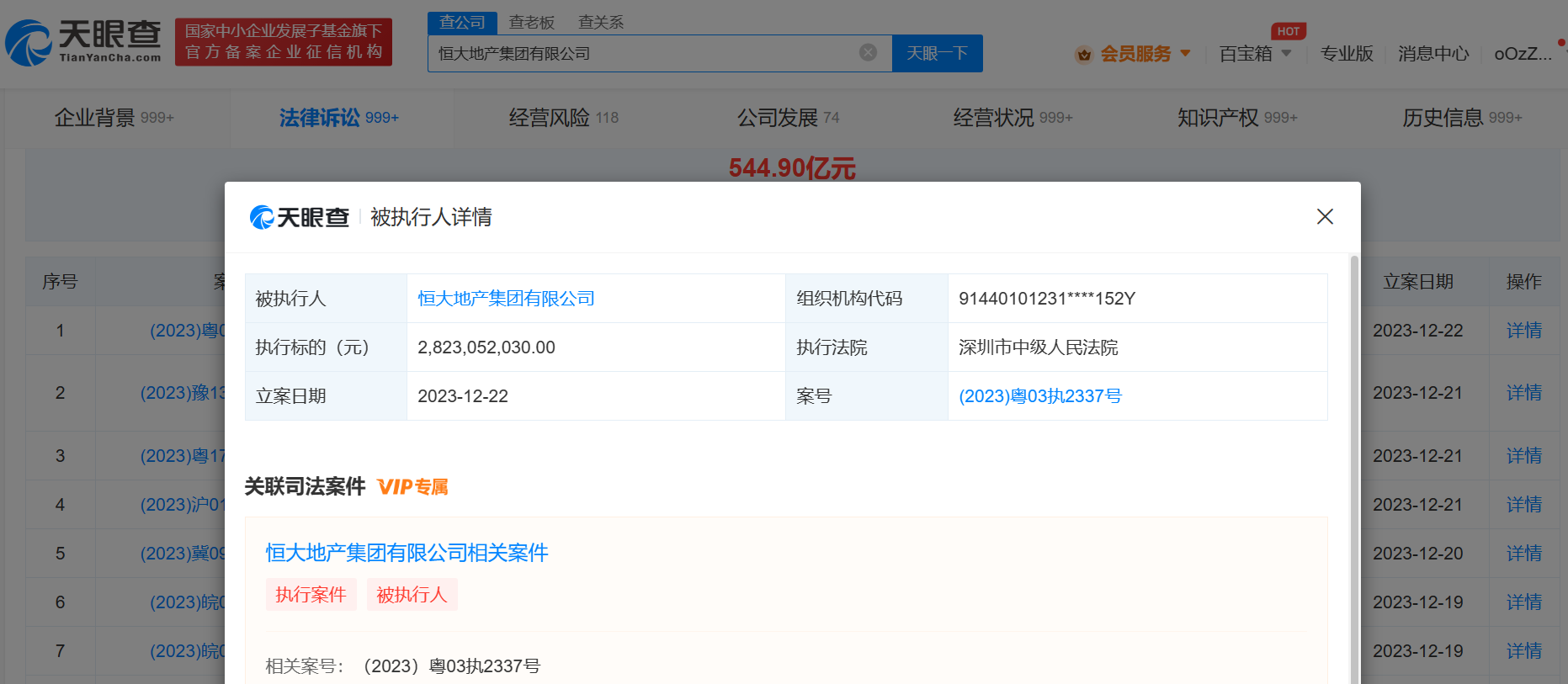Open background case link (2023)粤17
This screenshot has height=684, width=1568.
[x=183, y=456]
